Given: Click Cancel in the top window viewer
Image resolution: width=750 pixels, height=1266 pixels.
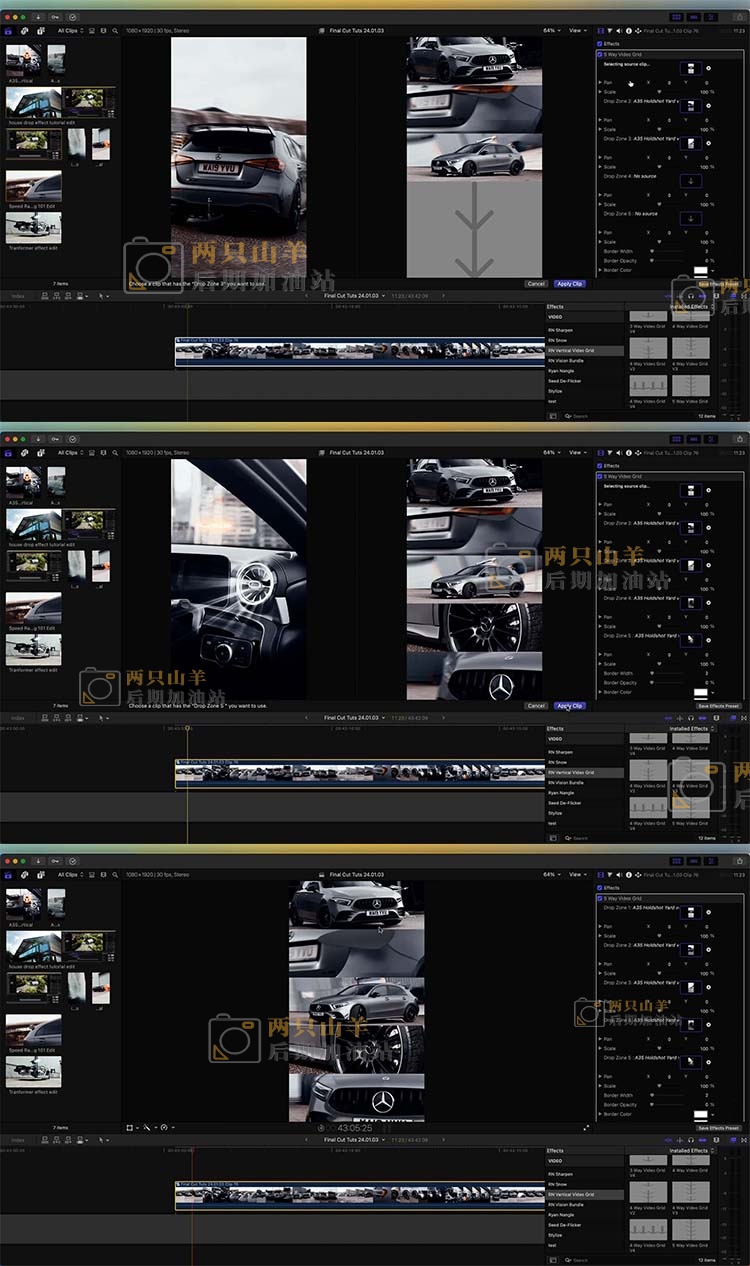Looking at the screenshot, I should pyautogui.click(x=536, y=283).
